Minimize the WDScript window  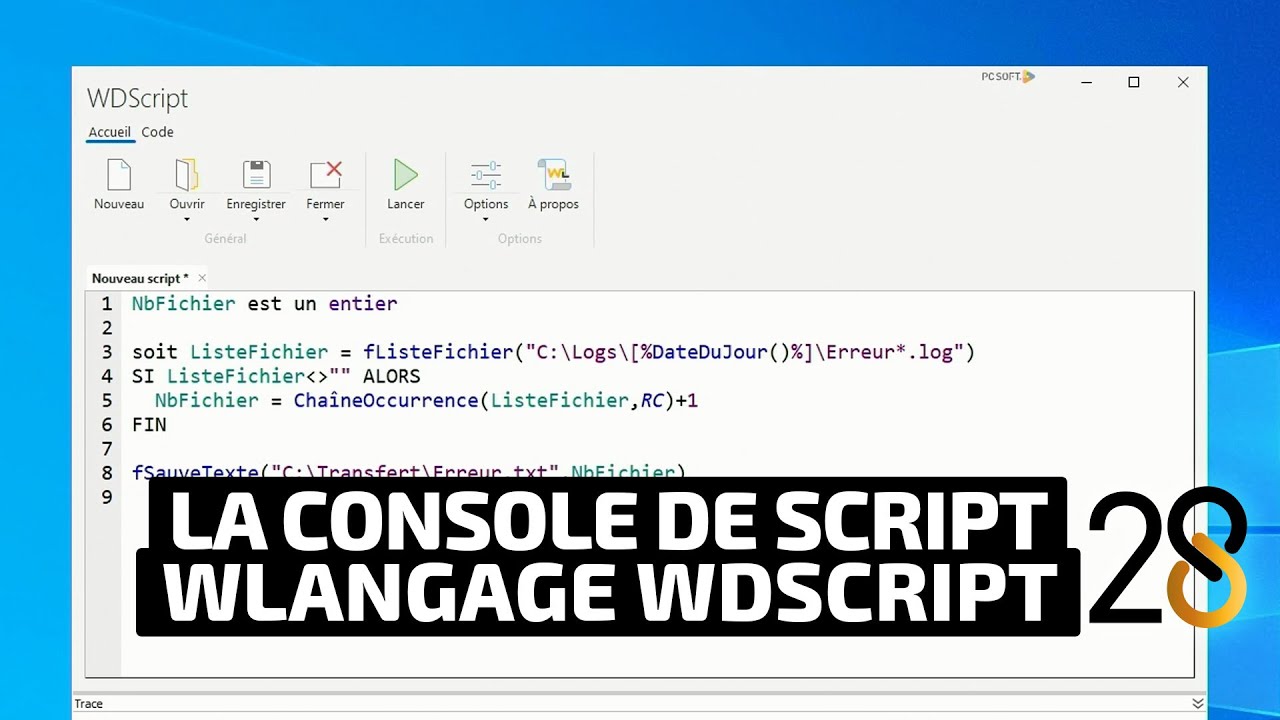pos(1085,83)
